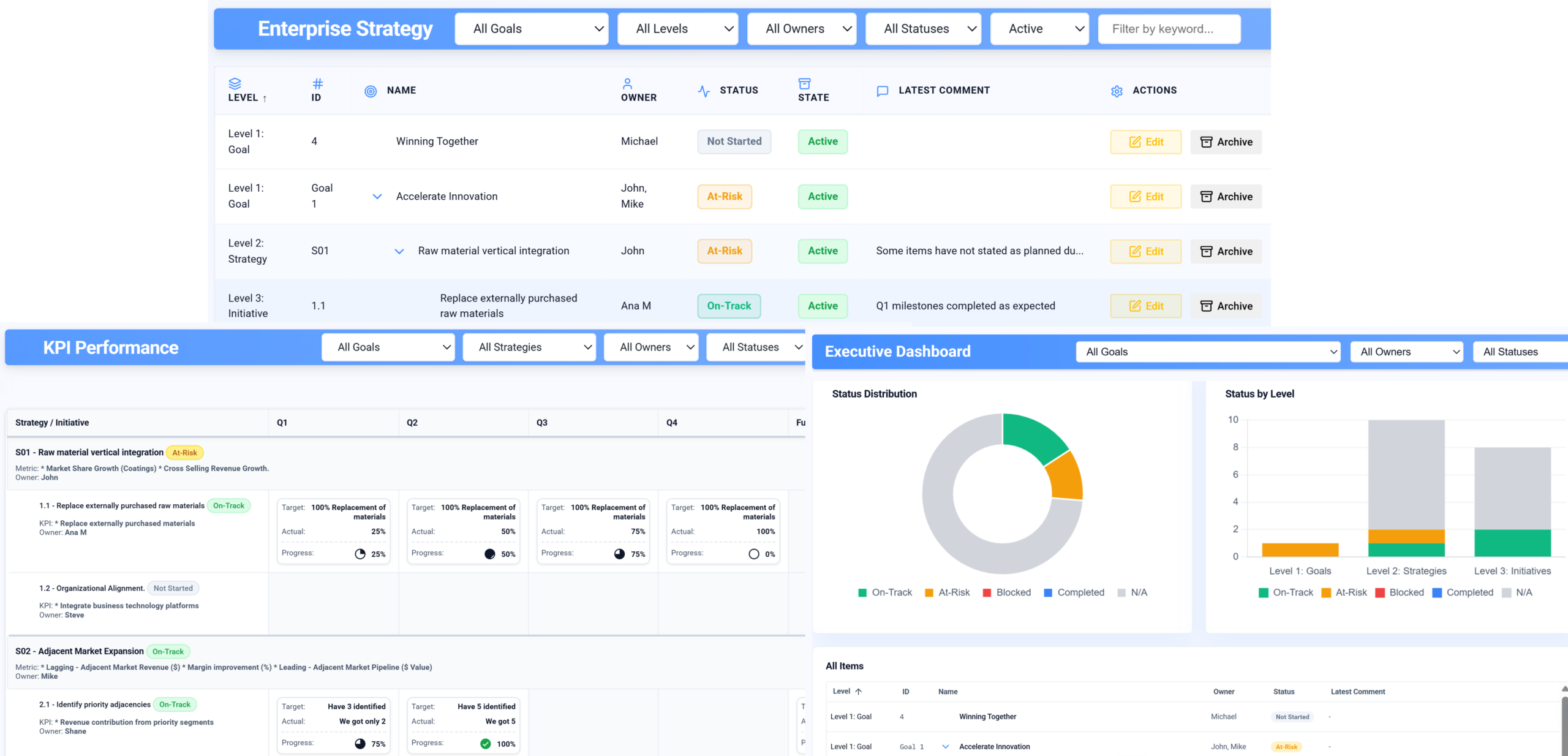Click 'Winning Together' name in All Items table
The height and width of the screenshot is (756, 1568).
pos(987,717)
